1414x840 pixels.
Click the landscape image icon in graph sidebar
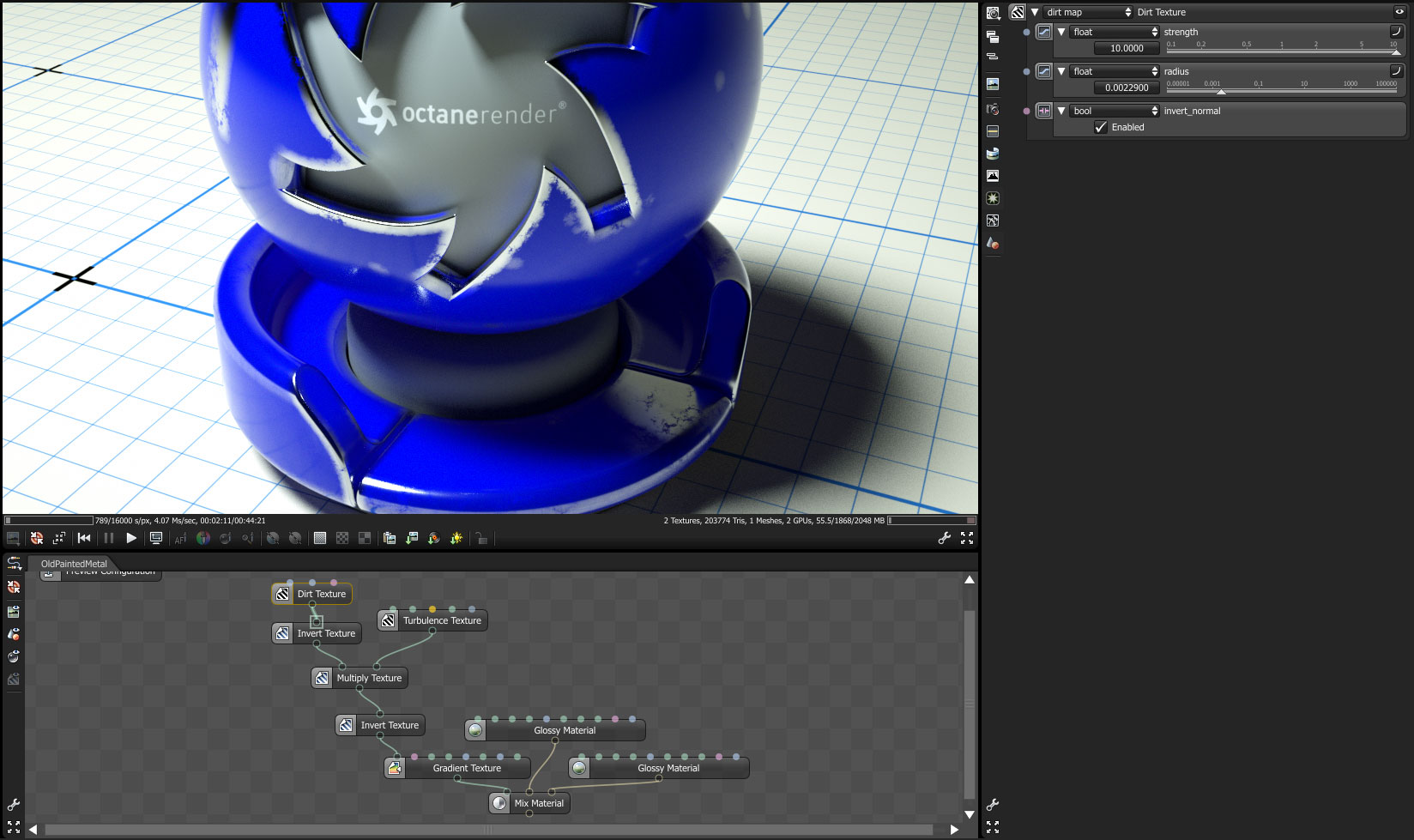14,612
